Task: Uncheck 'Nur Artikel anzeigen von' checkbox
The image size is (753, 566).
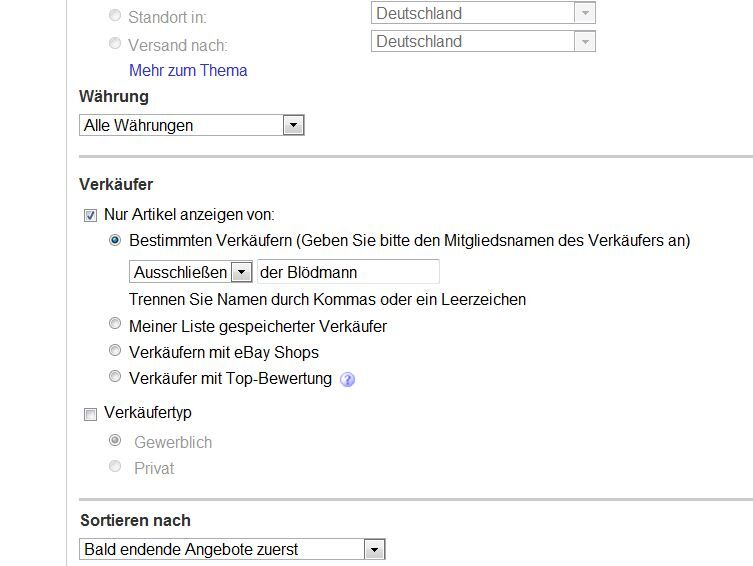Action: coord(90,214)
